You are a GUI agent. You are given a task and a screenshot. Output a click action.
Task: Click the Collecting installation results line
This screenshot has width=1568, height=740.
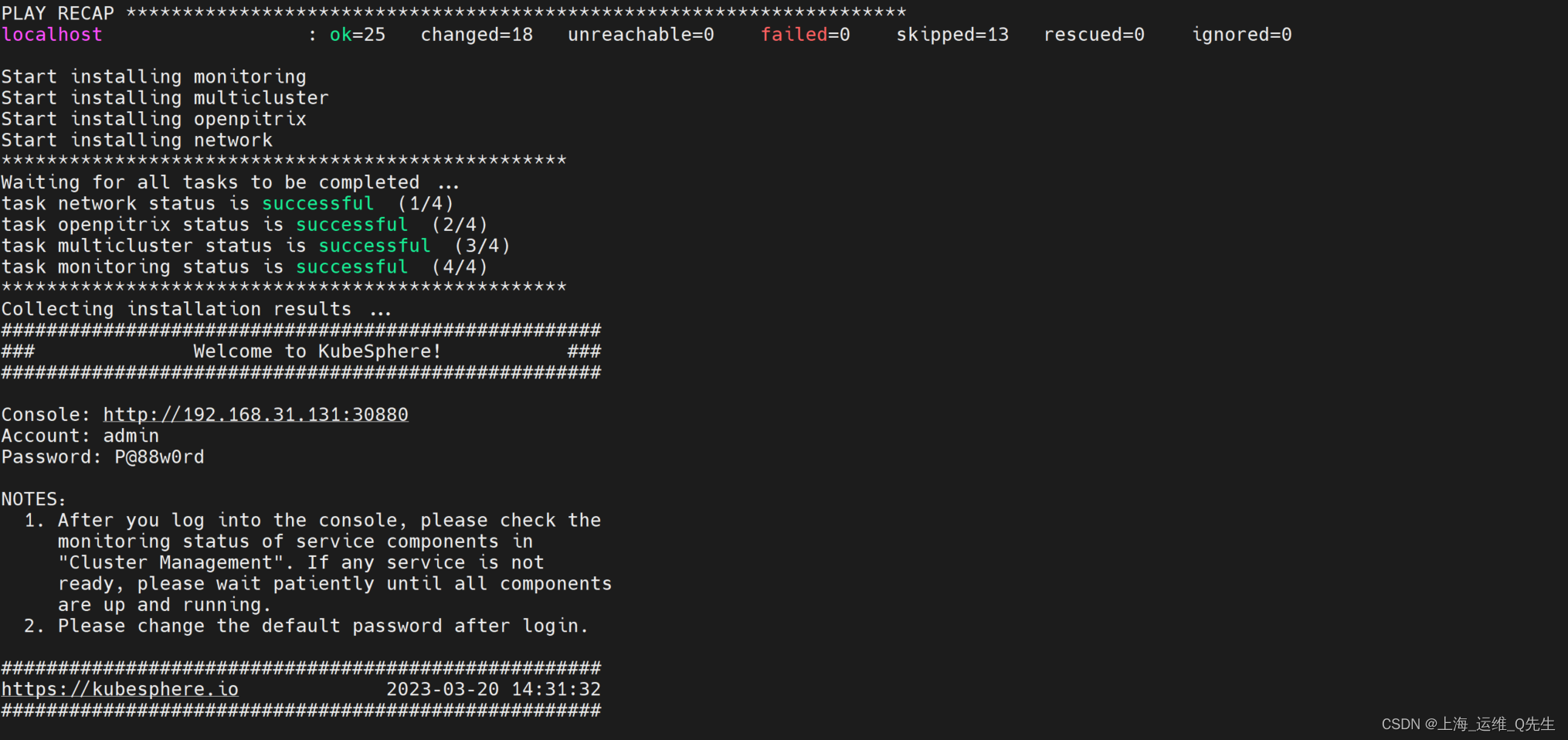tap(196, 309)
